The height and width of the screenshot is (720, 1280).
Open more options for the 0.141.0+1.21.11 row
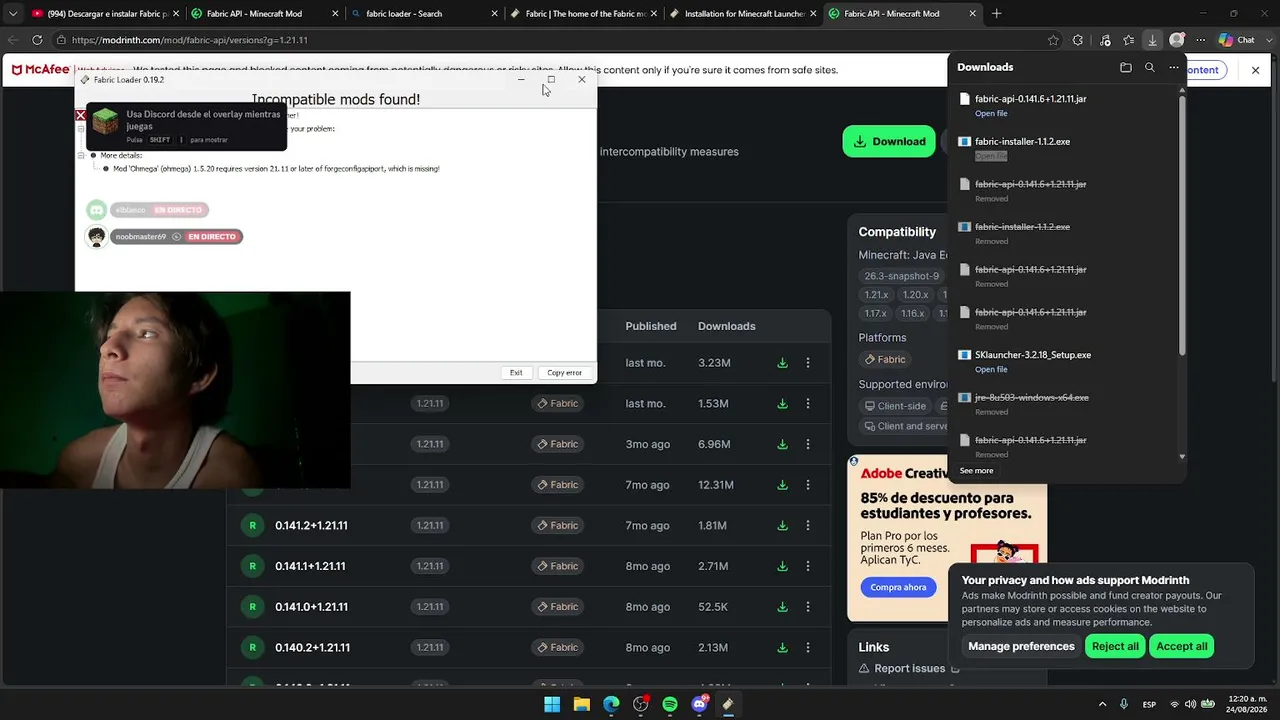coord(808,607)
